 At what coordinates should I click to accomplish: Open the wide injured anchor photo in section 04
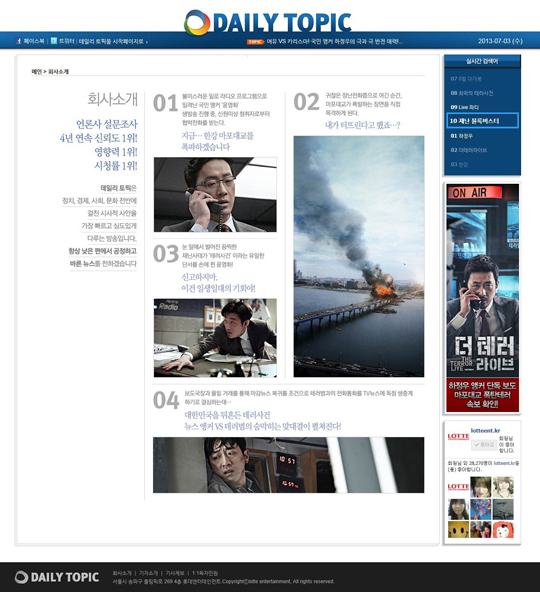289,465
